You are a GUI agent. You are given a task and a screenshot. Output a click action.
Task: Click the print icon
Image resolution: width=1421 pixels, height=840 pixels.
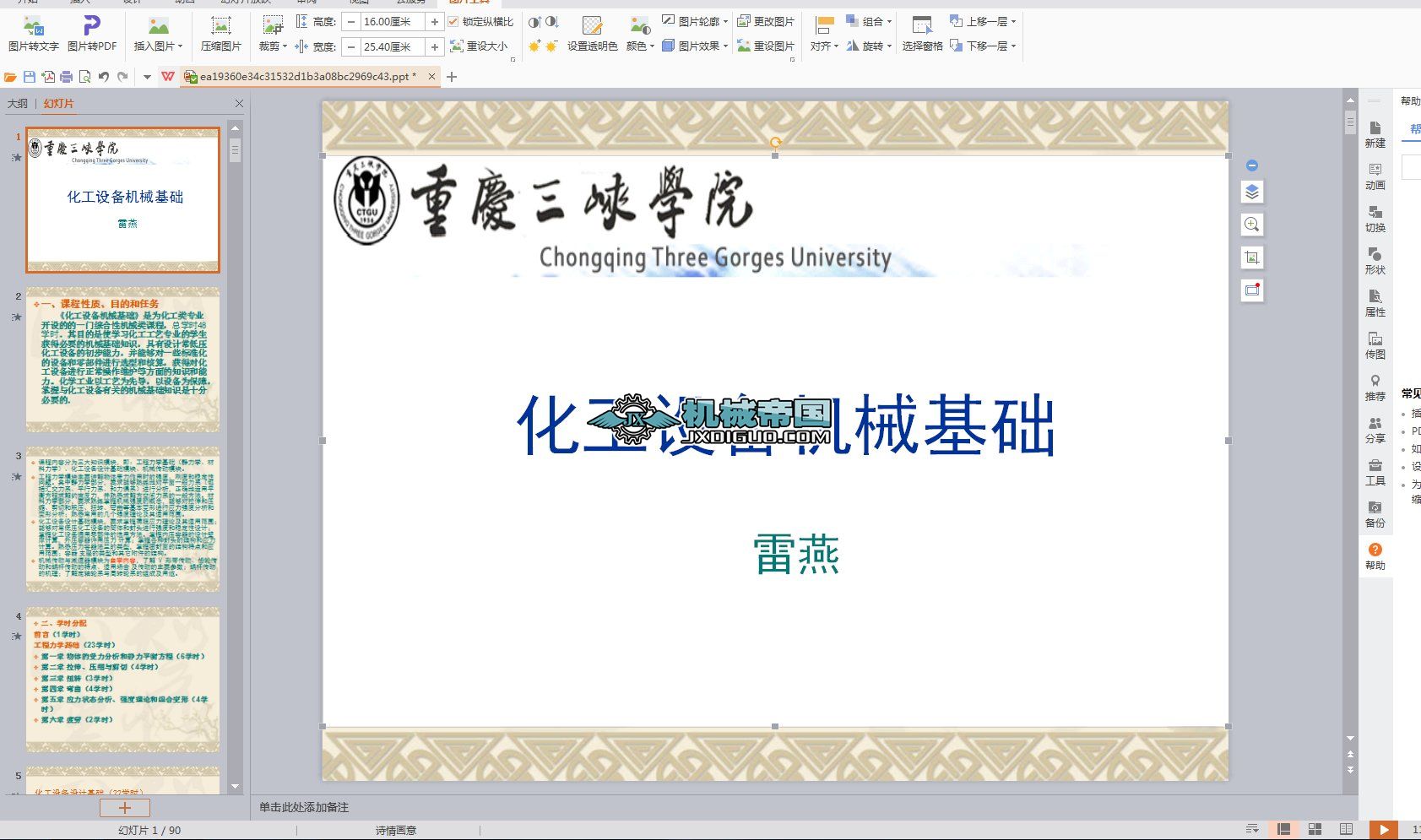[x=66, y=77]
